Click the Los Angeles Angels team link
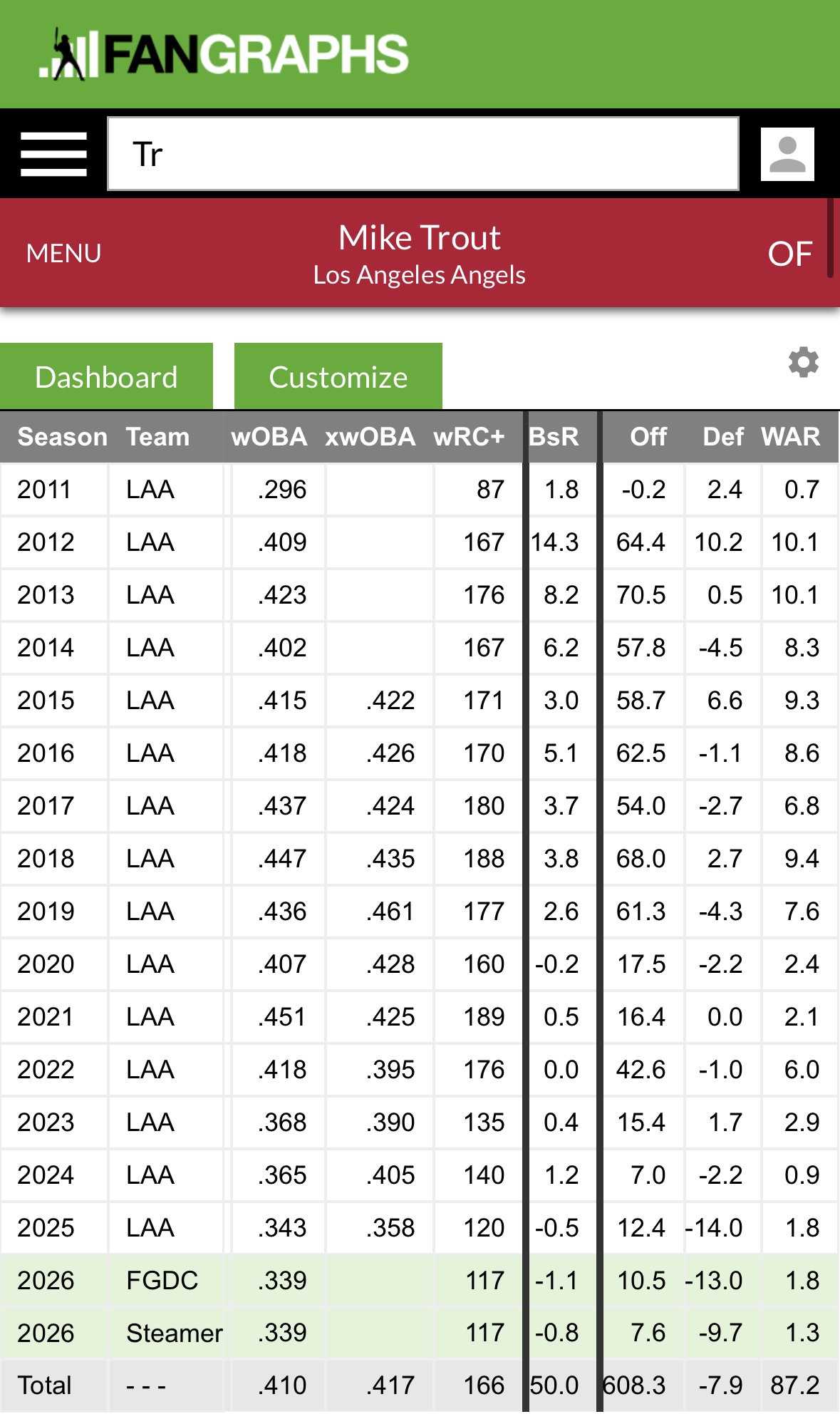This screenshot has width=840, height=1419. click(x=419, y=275)
